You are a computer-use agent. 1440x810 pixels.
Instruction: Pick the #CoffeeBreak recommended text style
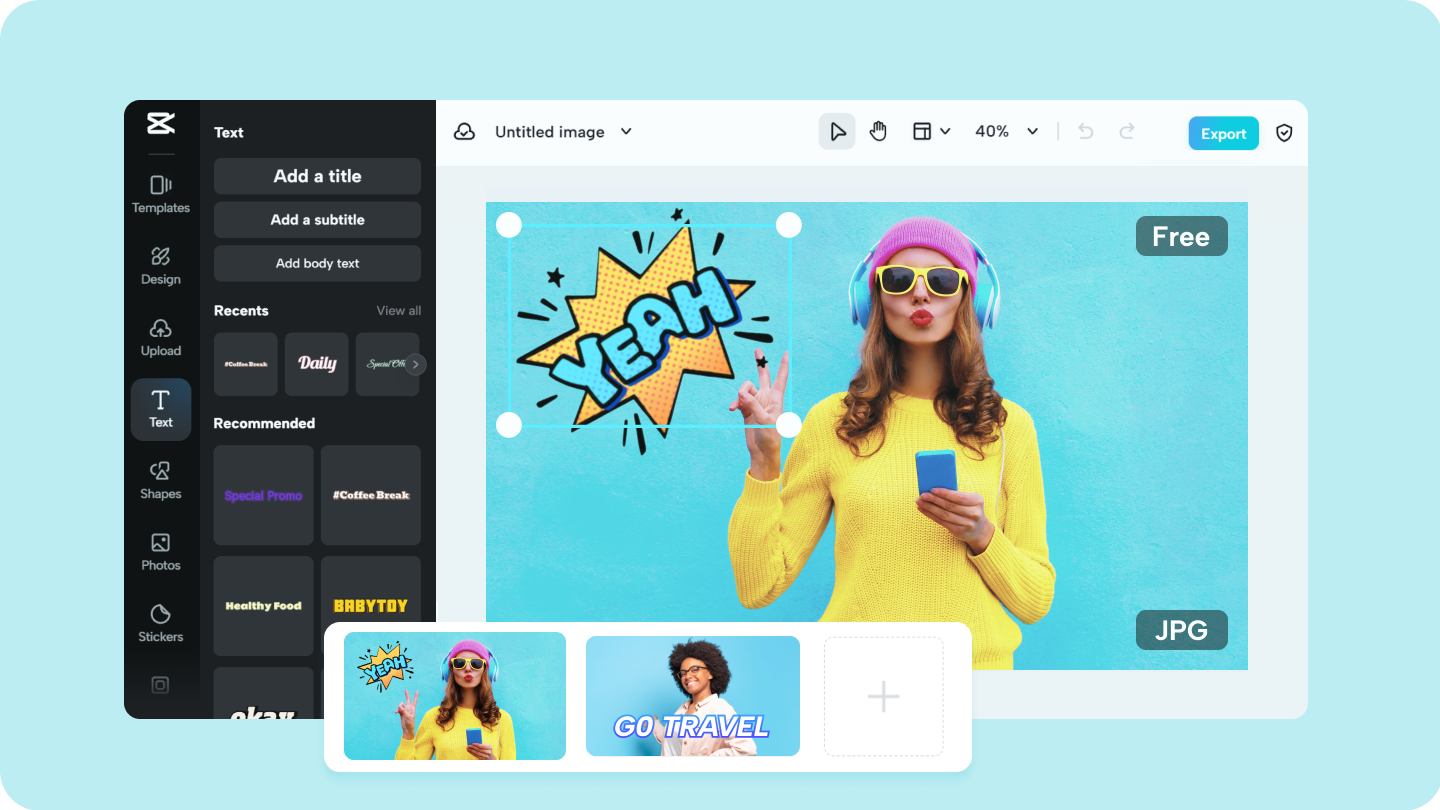tap(371, 495)
